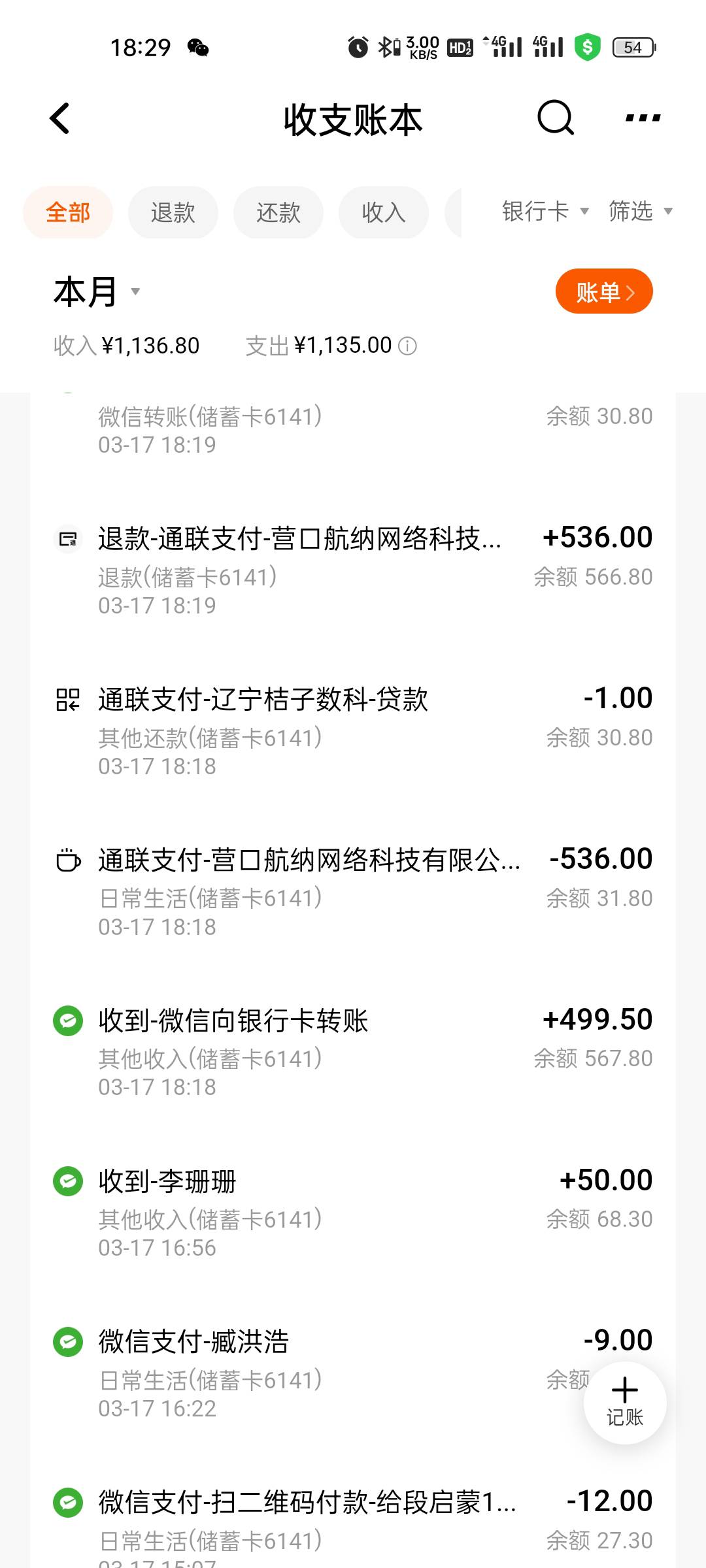Tap the cup icon beside 营口航纳 payment
The height and width of the screenshot is (1568, 706).
click(x=67, y=860)
